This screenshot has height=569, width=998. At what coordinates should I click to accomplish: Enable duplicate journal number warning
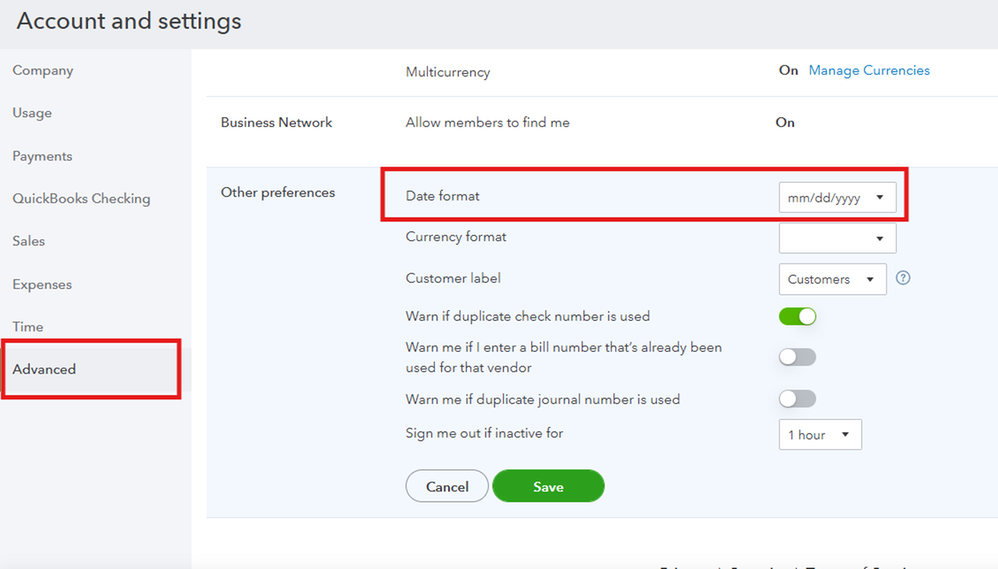[798, 399]
